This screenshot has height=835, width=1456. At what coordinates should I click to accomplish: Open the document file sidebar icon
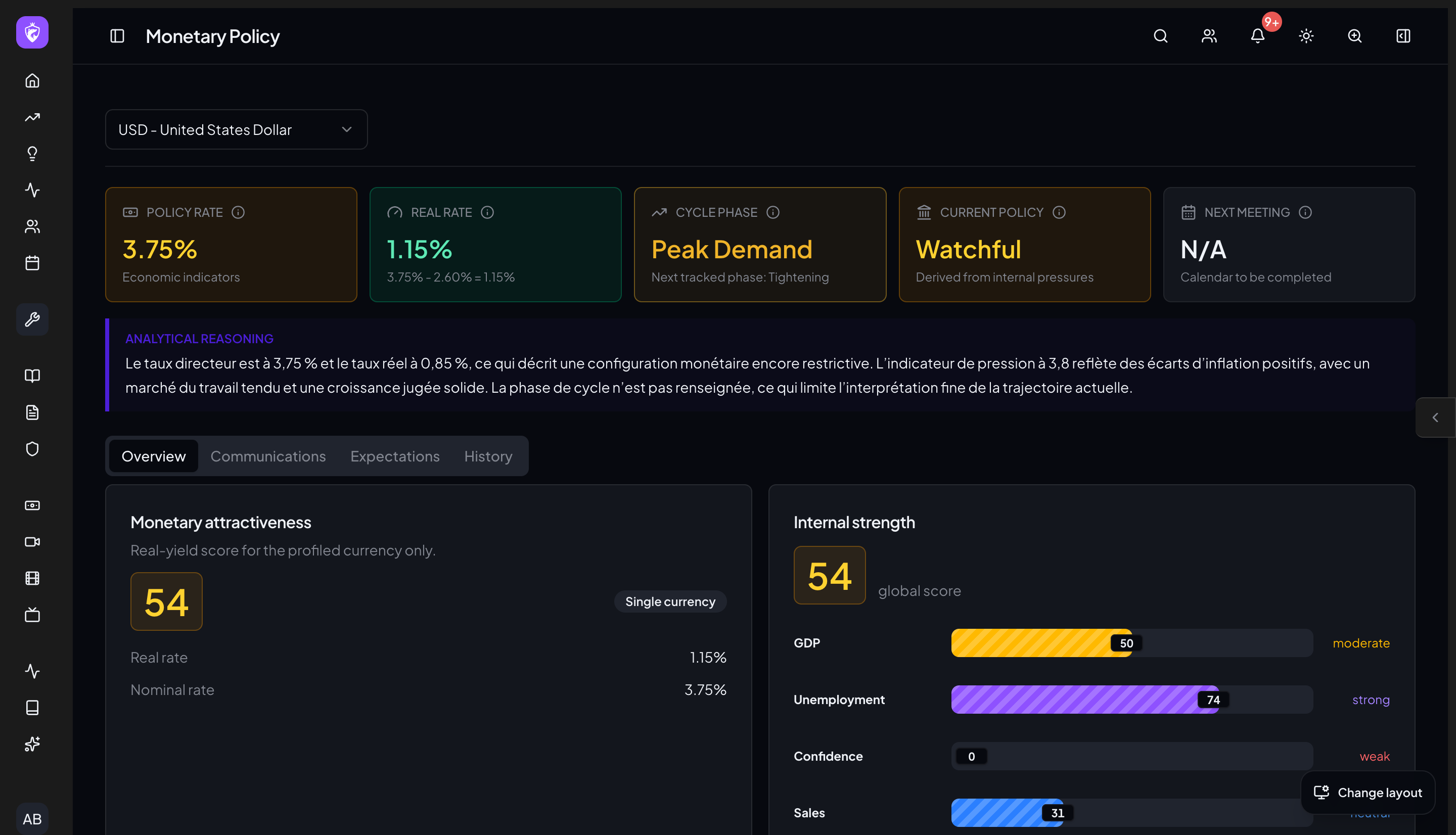coord(32,412)
